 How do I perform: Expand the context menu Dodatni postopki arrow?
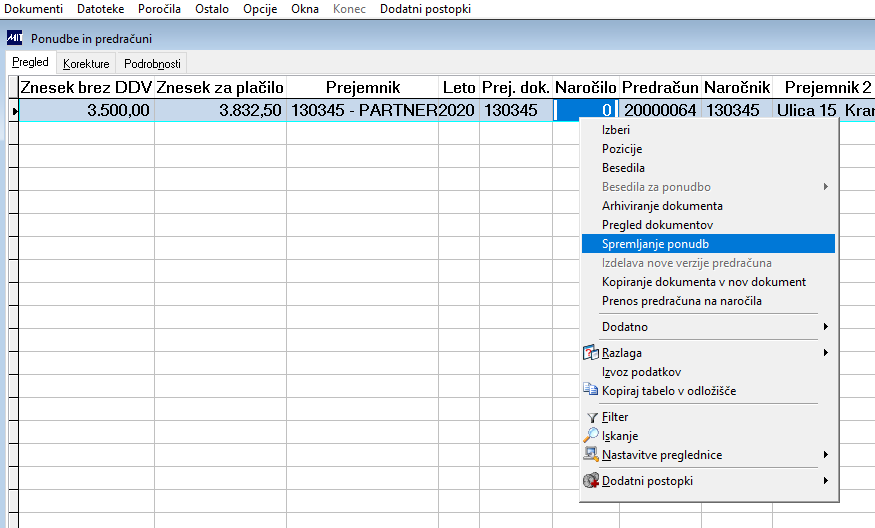[826, 481]
